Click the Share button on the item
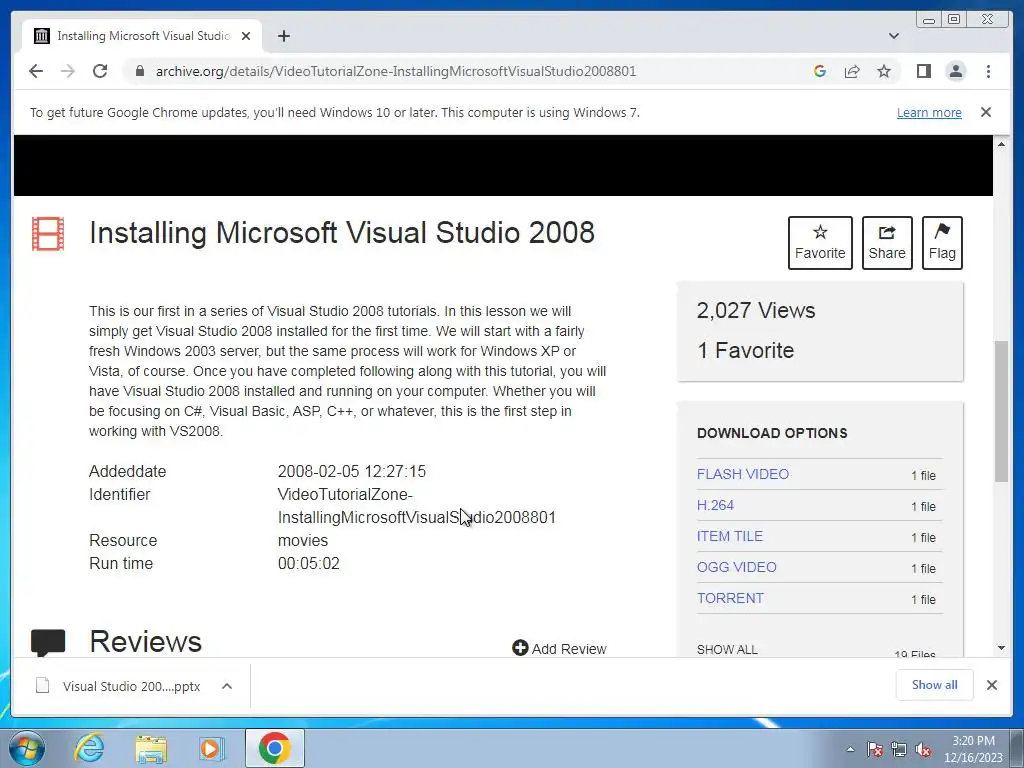 (887, 243)
